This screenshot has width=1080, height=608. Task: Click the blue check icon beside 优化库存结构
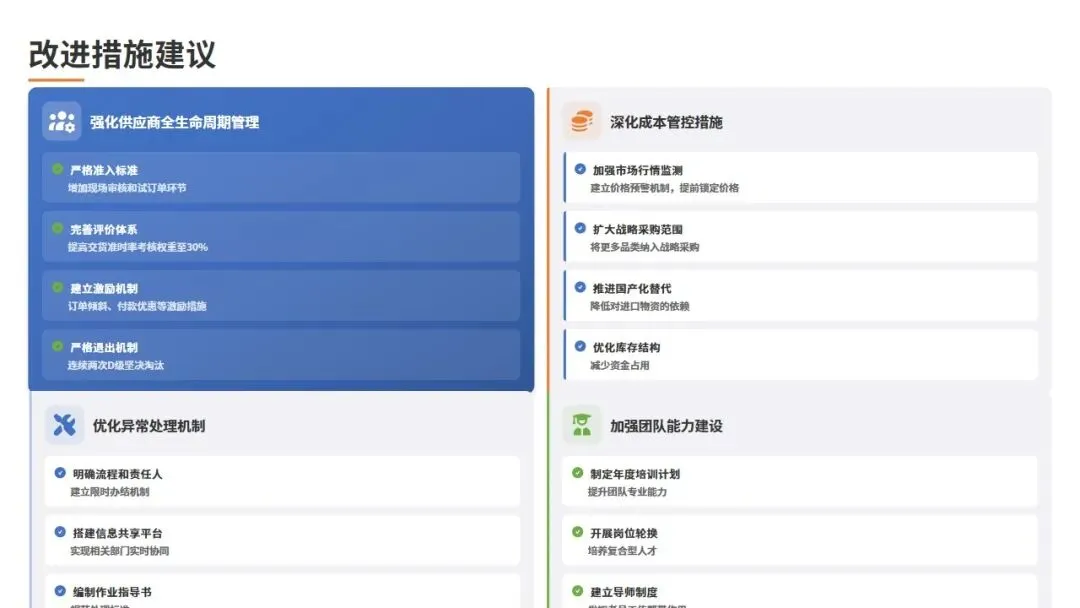(x=580, y=346)
